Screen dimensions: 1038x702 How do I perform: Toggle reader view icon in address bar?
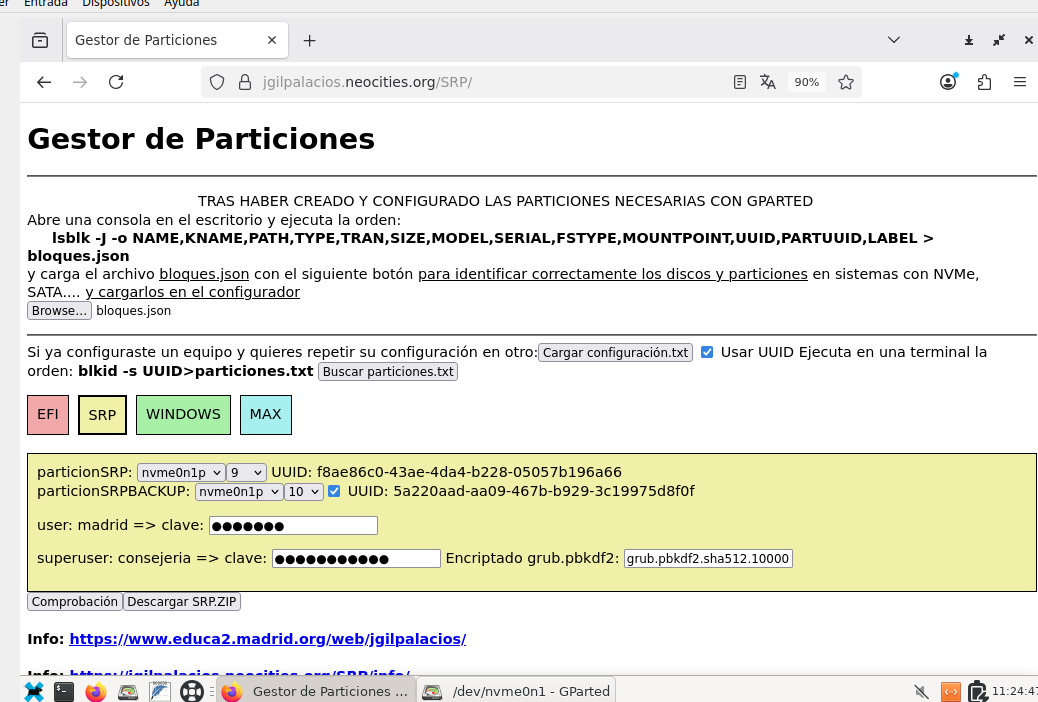tap(740, 82)
